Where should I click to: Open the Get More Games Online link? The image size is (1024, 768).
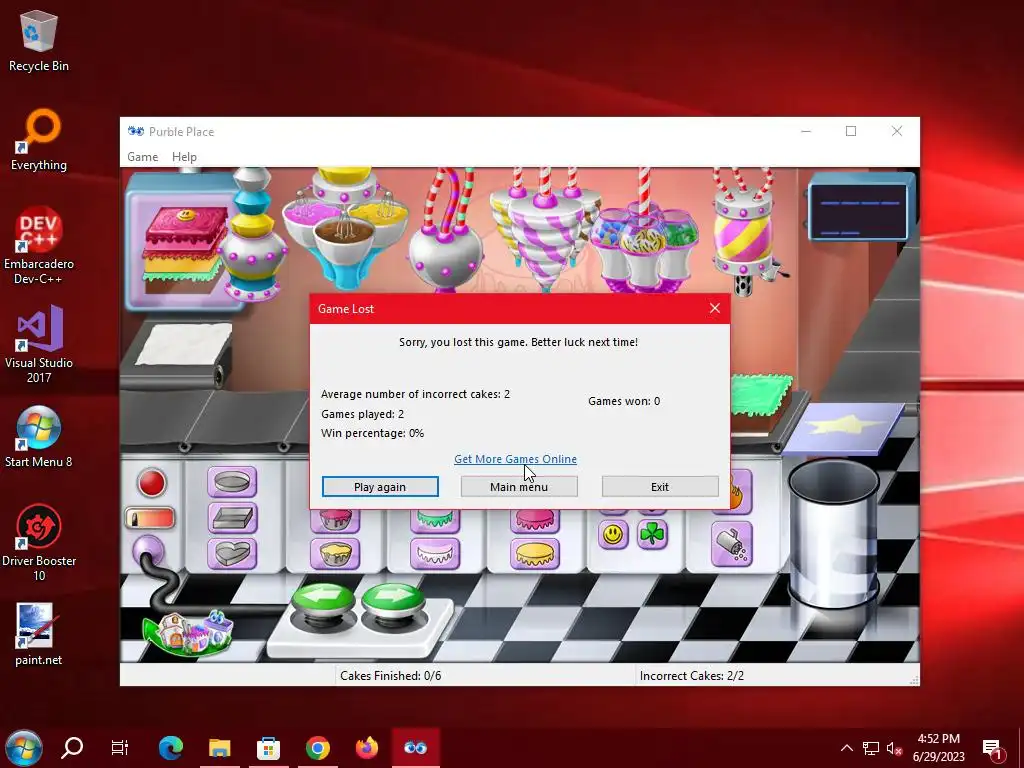[515, 459]
